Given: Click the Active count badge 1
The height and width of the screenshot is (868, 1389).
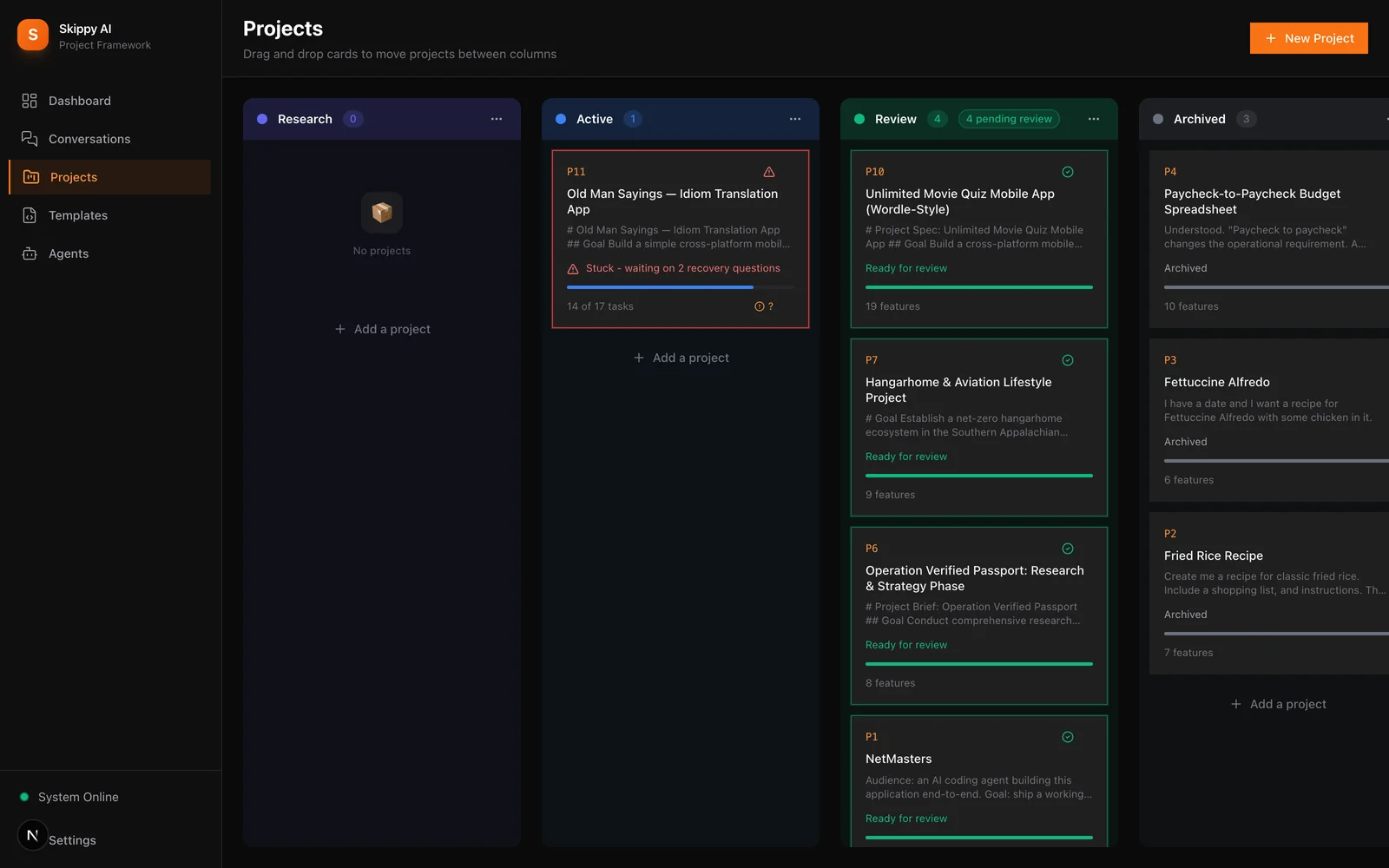Looking at the screenshot, I should click(633, 119).
